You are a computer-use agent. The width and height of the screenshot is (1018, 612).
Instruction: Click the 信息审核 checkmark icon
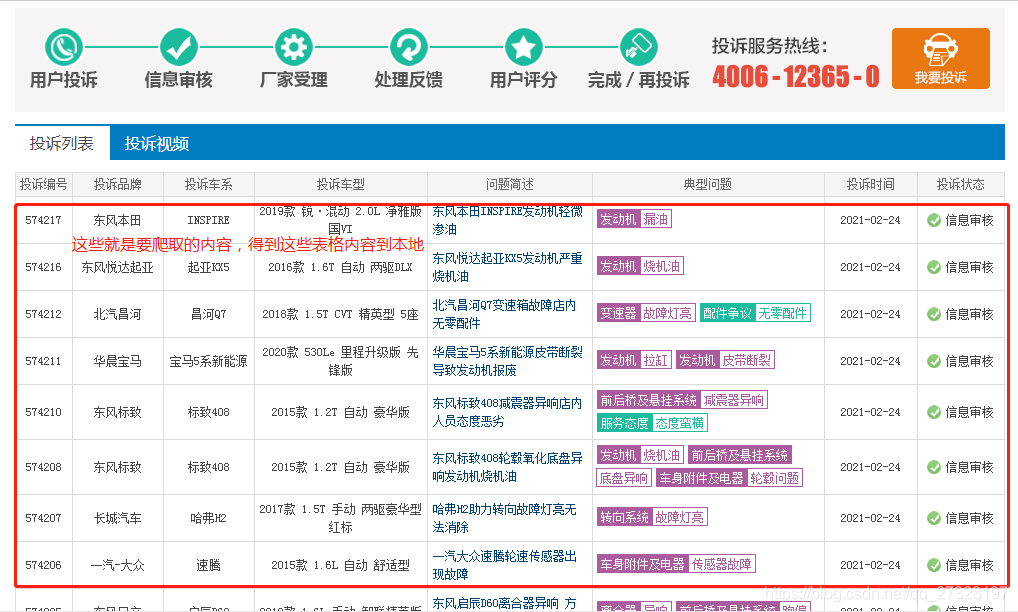coord(179,47)
